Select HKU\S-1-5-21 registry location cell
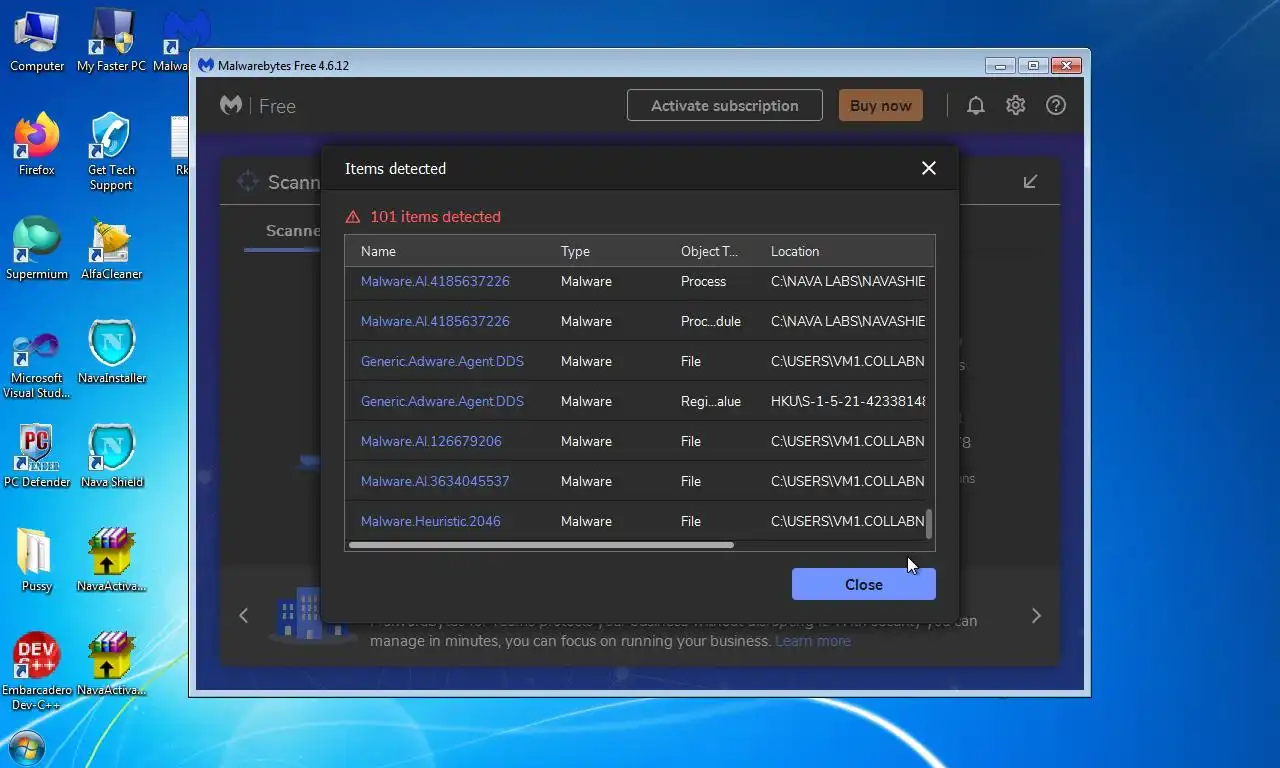This screenshot has height=768, width=1280. (x=848, y=401)
